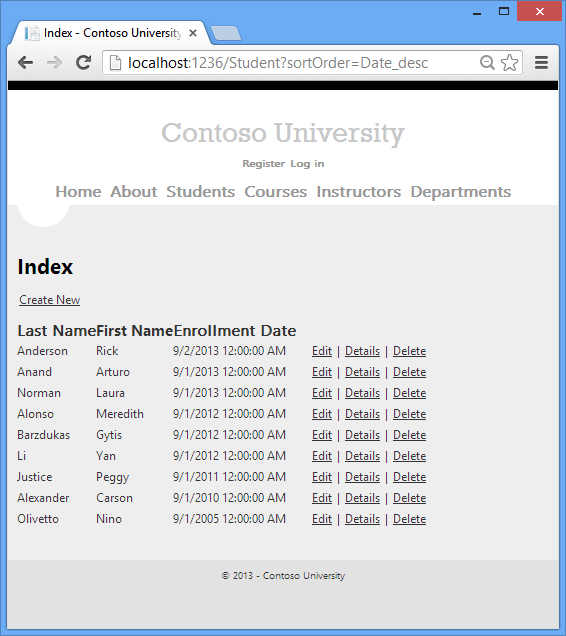Close the Index - Contoso University tab
This screenshot has height=636, width=566.
[x=193, y=33]
